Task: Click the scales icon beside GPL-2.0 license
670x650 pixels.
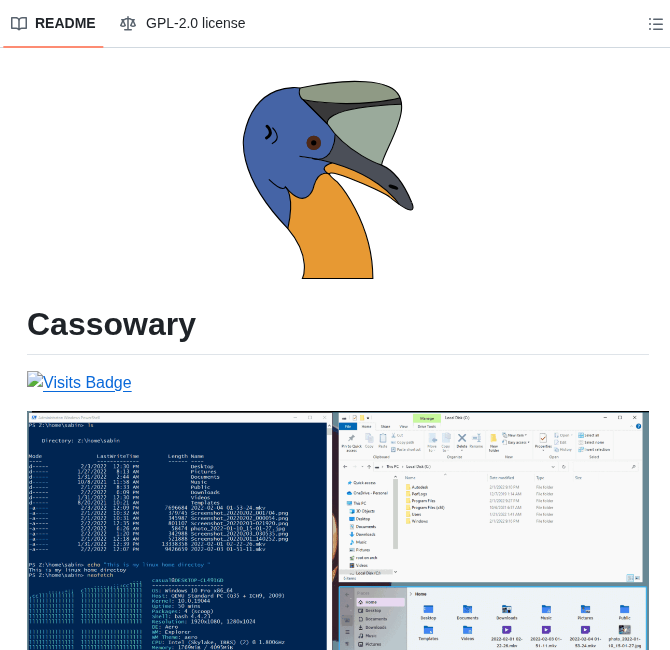Action: 128,24
